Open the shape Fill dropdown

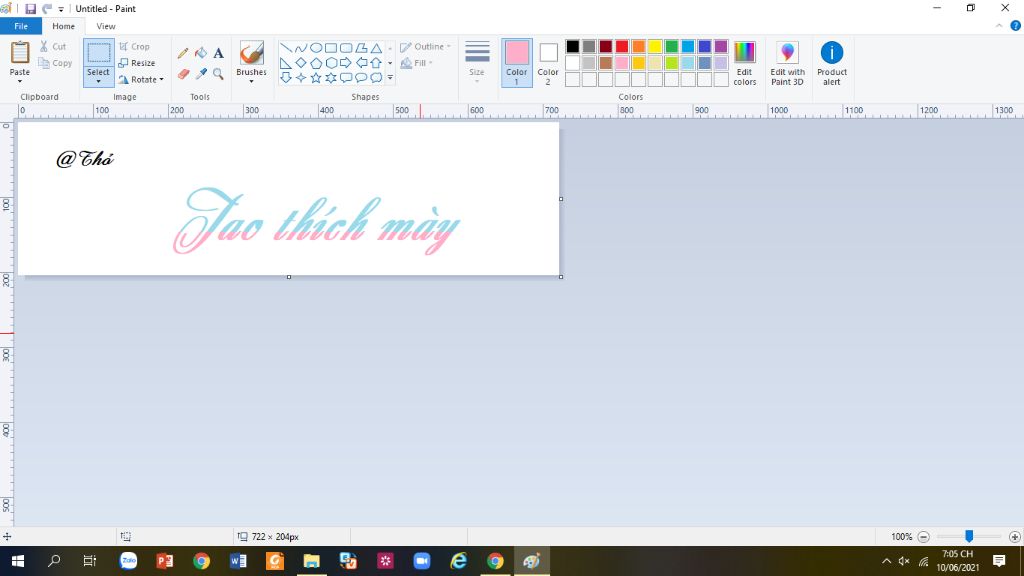click(x=416, y=63)
